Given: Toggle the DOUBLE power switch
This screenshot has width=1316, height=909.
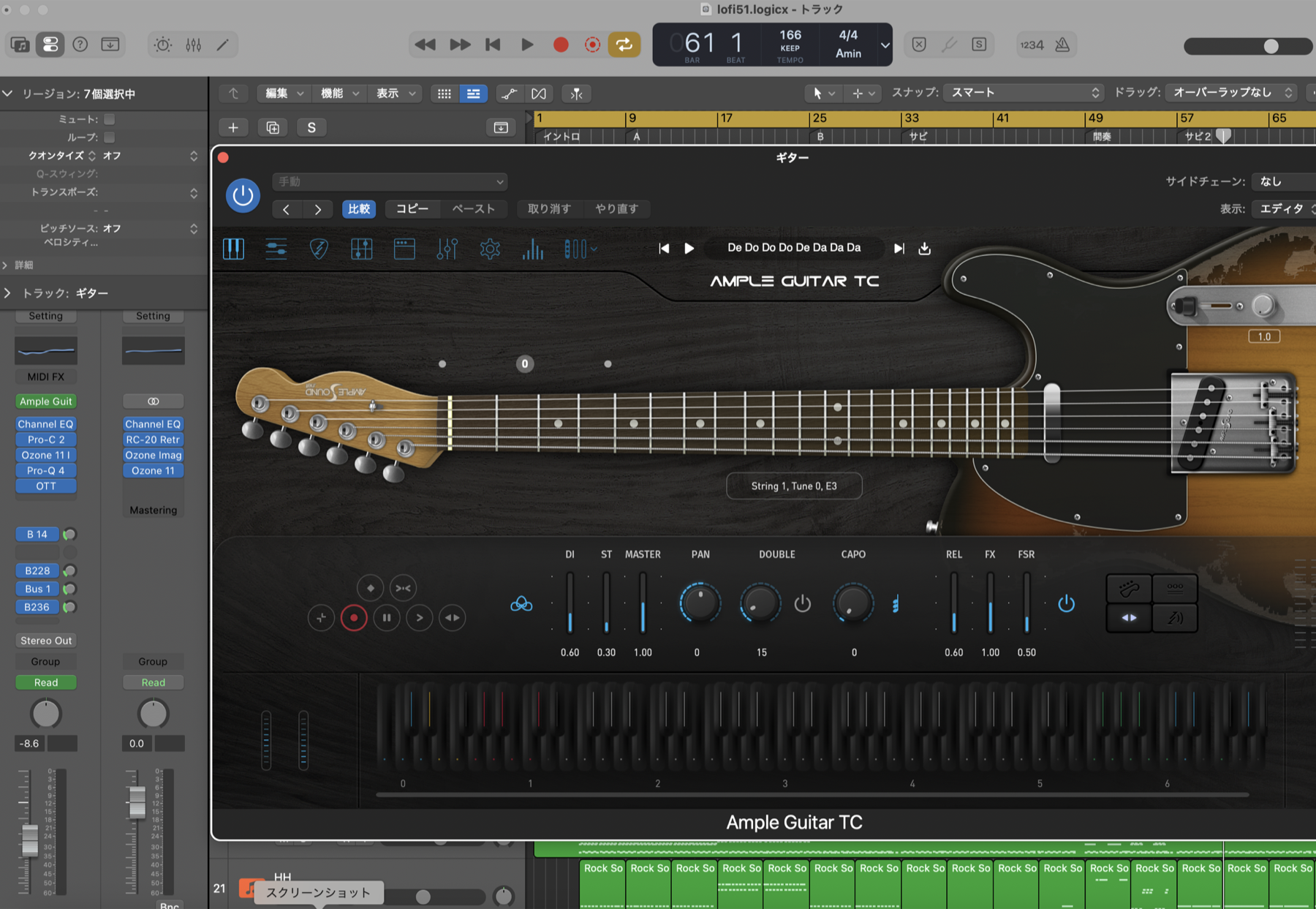Looking at the screenshot, I should point(803,604).
